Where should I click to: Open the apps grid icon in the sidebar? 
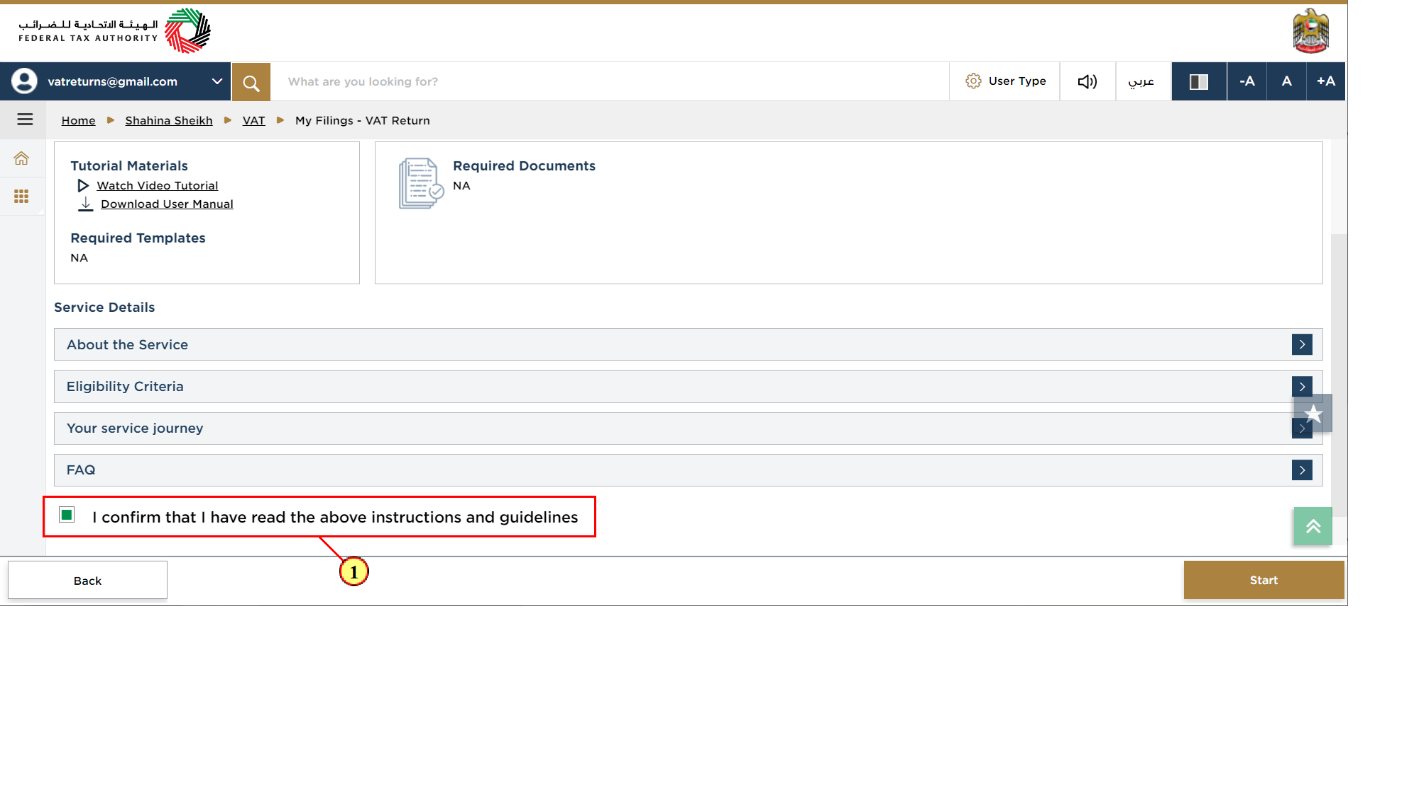point(21,196)
